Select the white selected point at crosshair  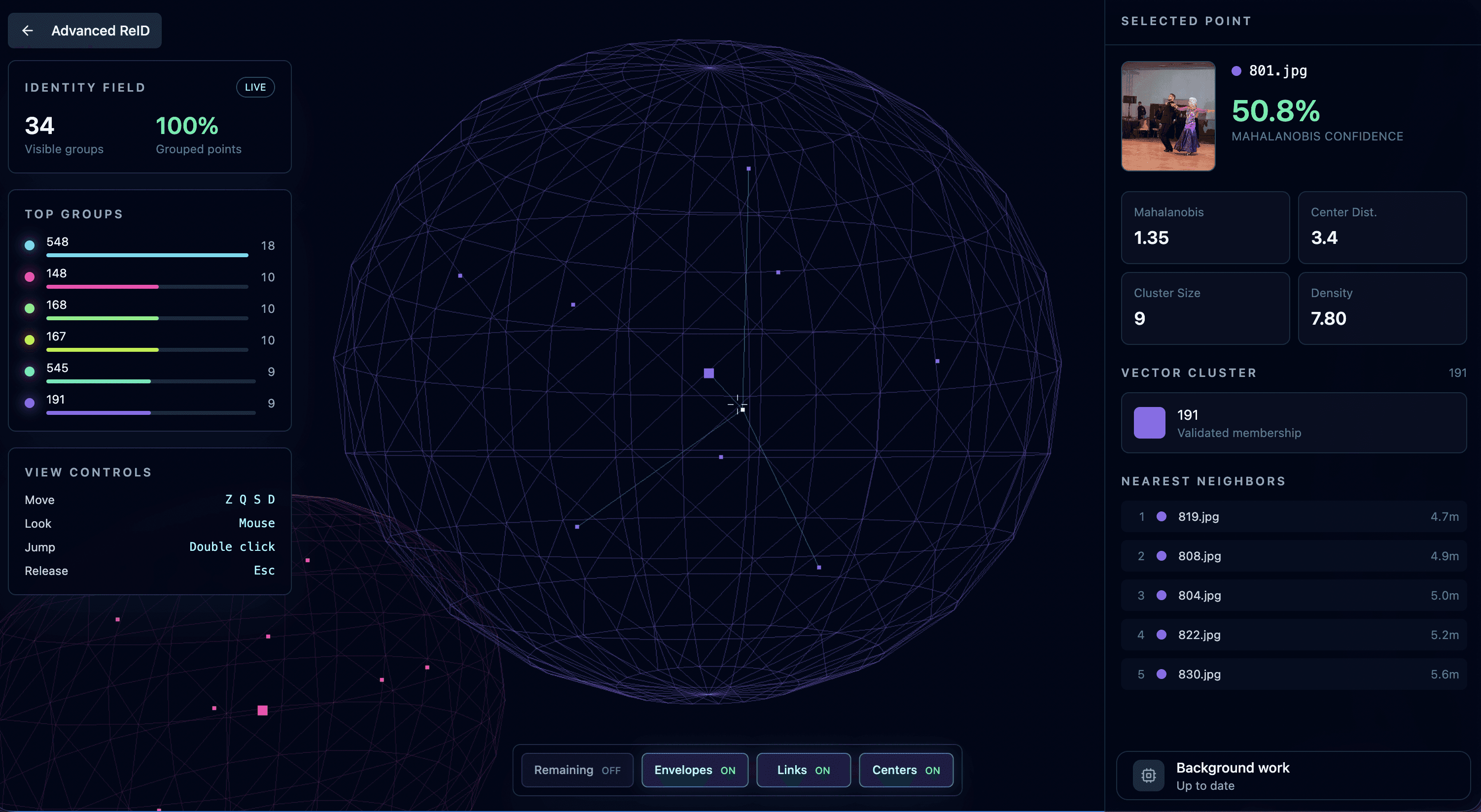(x=743, y=410)
